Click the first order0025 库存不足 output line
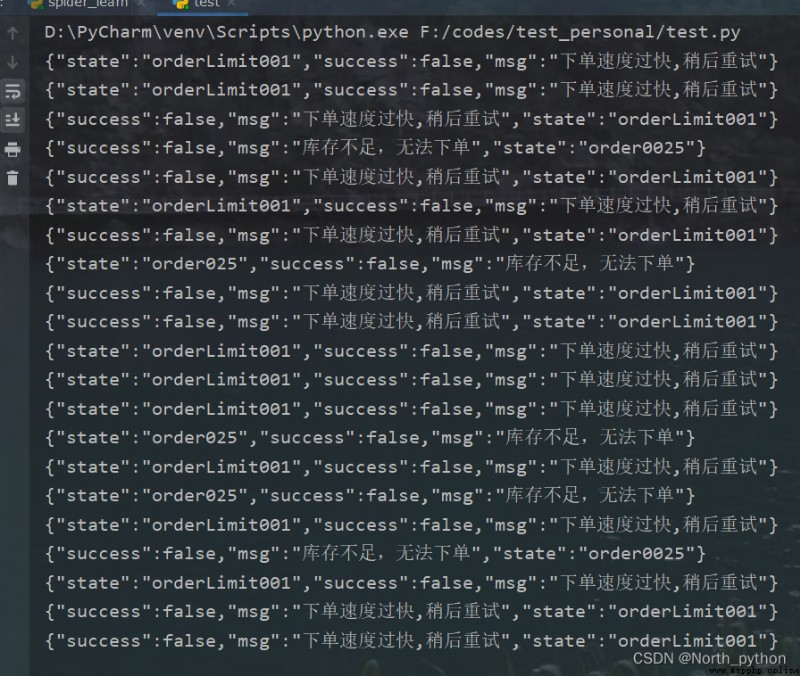 click(x=375, y=148)
